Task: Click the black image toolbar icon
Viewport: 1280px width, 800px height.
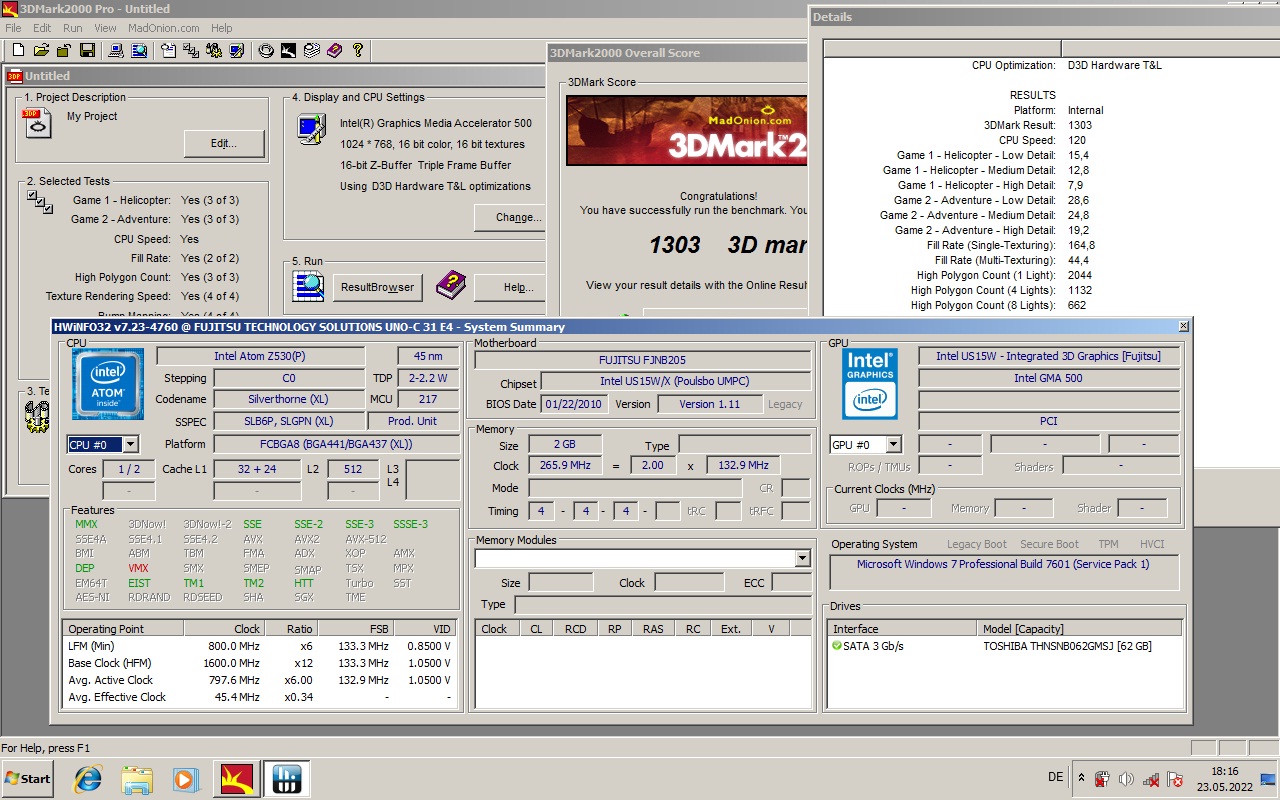Action: [x=288, y=50]
